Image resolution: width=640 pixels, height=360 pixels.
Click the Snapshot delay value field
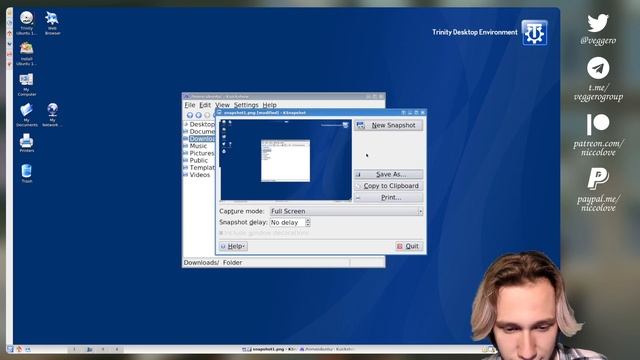(287, 222)
